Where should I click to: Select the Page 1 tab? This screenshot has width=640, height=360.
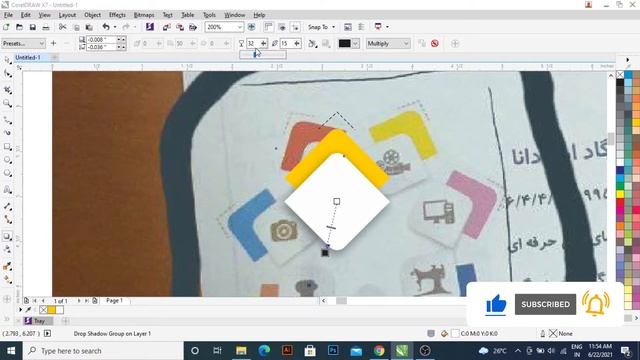[x=114, y=300]
